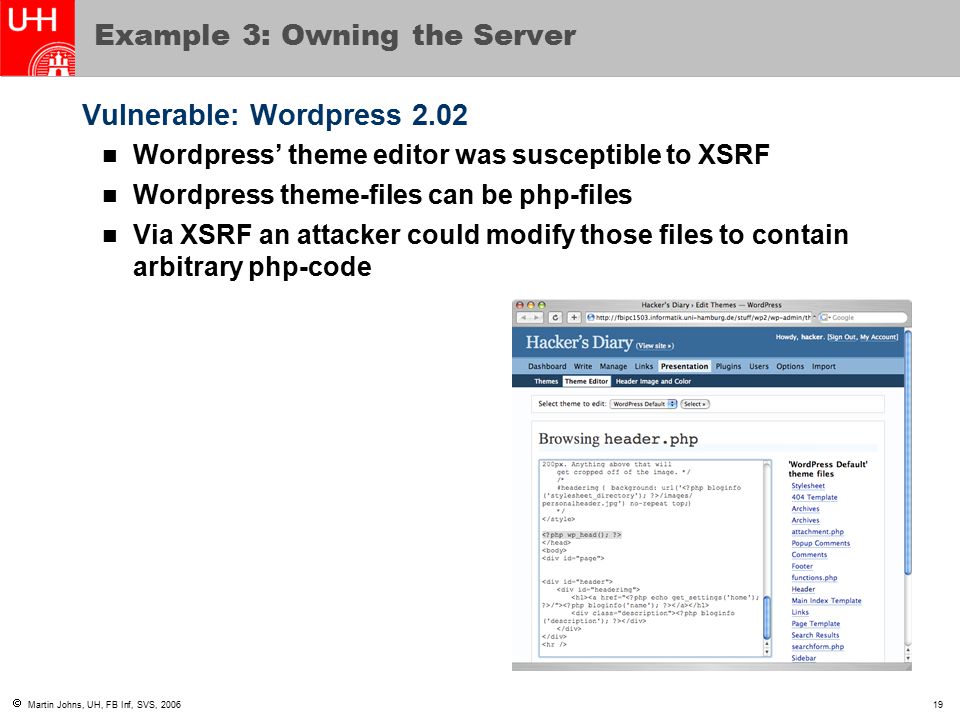The width and height of the screenshot is (960, 720).
Task: Click the Sign Out link
Action: coord(842,337)
